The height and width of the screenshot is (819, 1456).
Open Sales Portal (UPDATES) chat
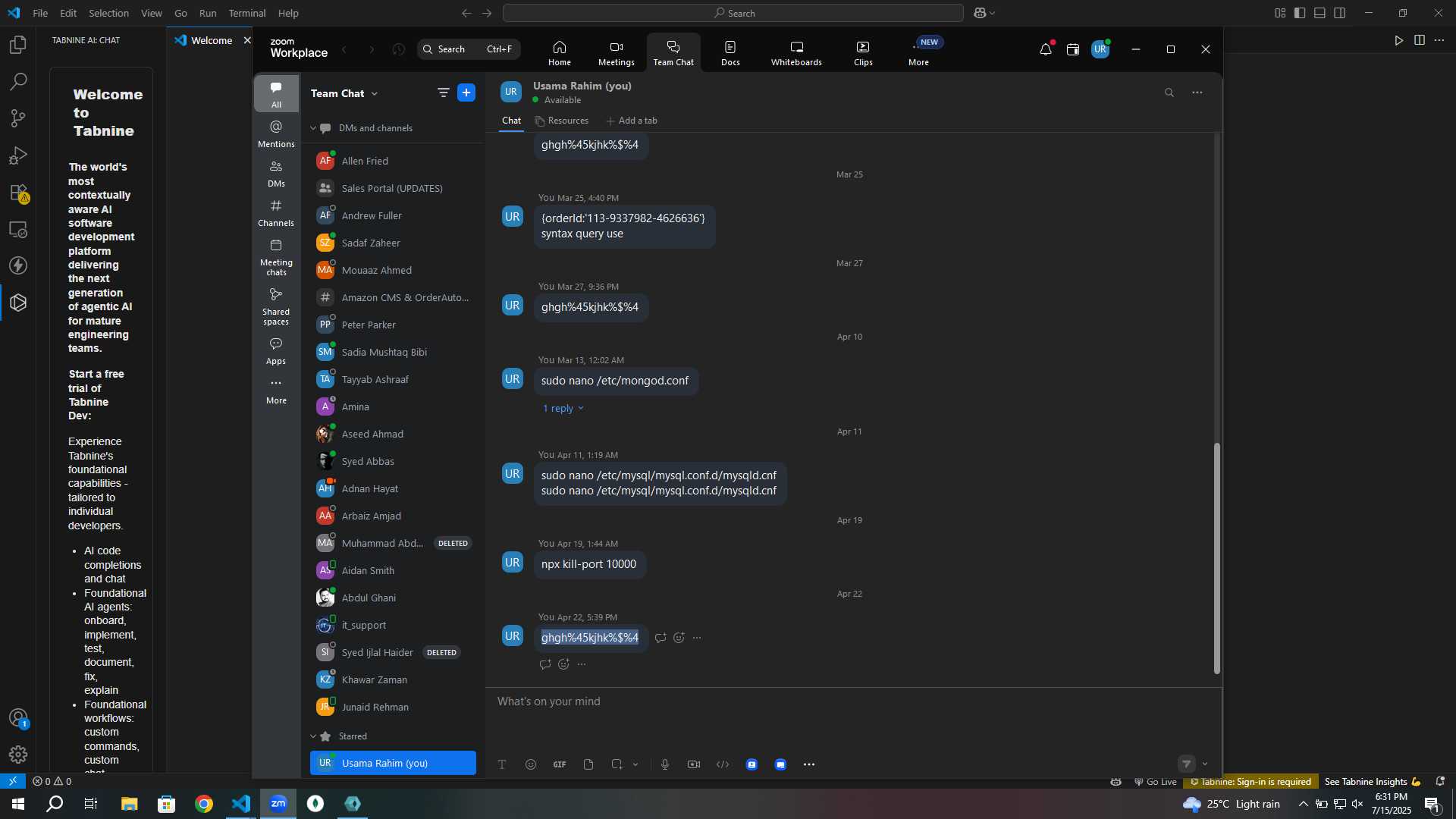393,188
